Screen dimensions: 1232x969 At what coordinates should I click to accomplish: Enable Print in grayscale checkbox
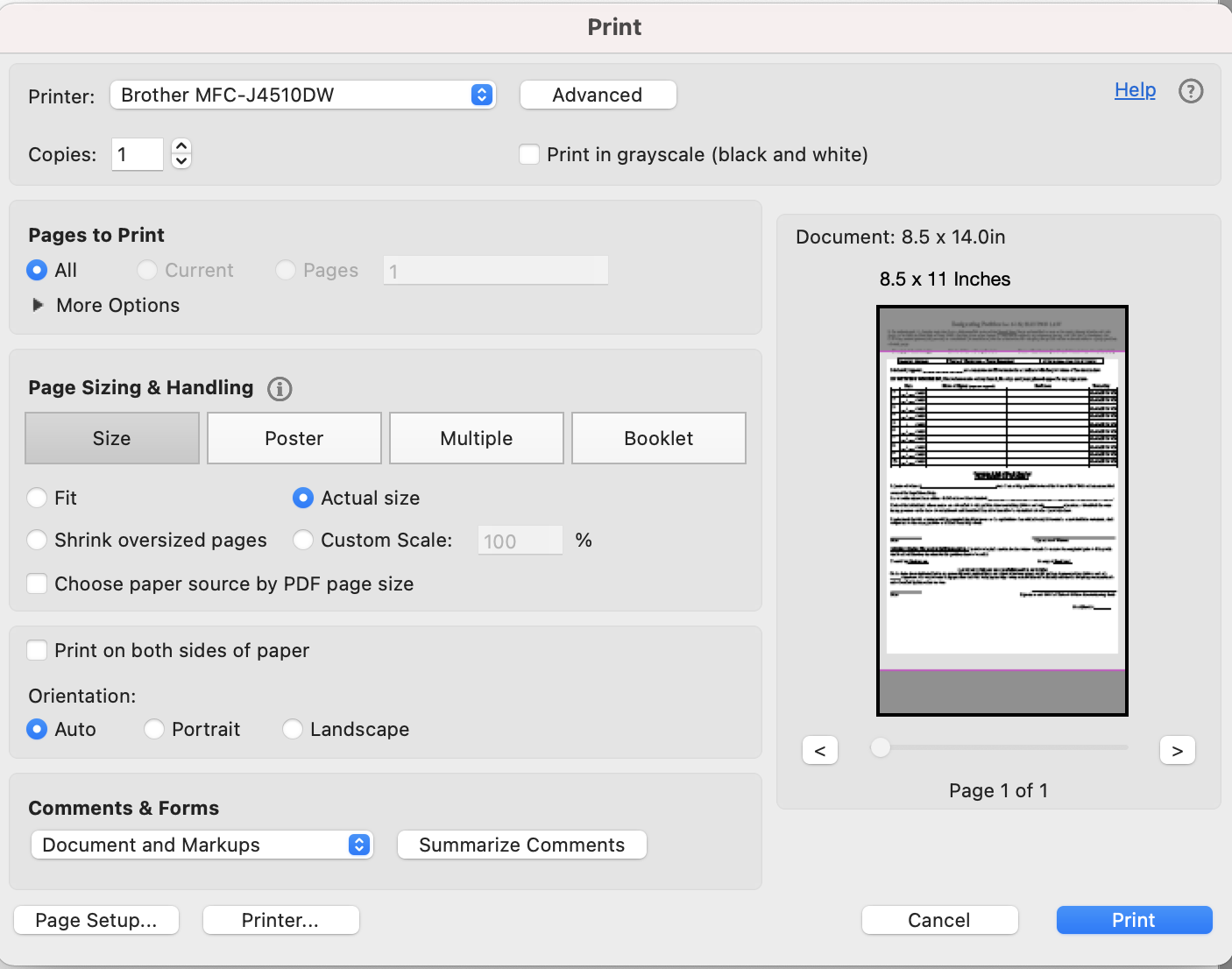coord(529,154)
